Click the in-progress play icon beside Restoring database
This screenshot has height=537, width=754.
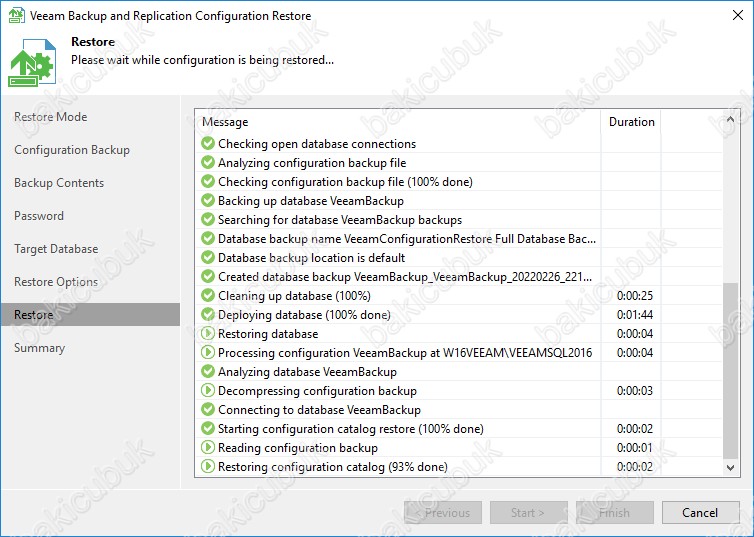coord(208,333)
